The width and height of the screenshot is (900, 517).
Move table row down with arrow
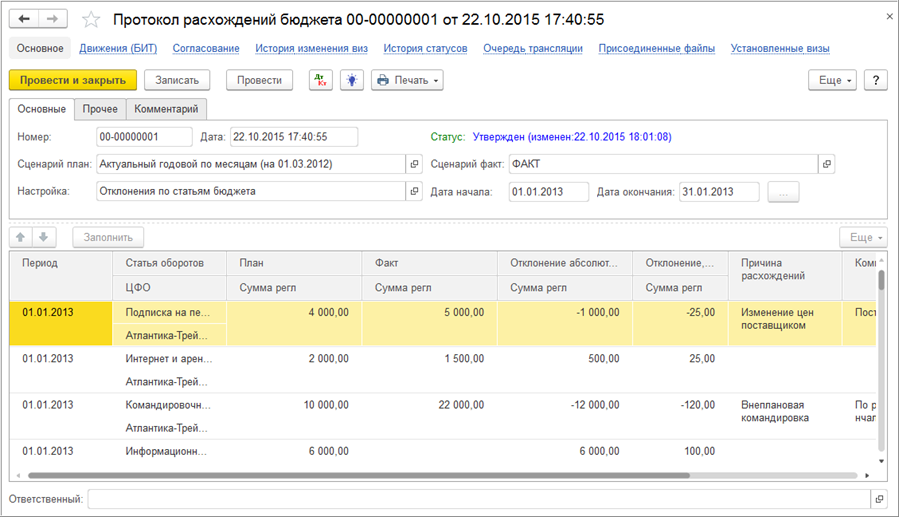45,237
